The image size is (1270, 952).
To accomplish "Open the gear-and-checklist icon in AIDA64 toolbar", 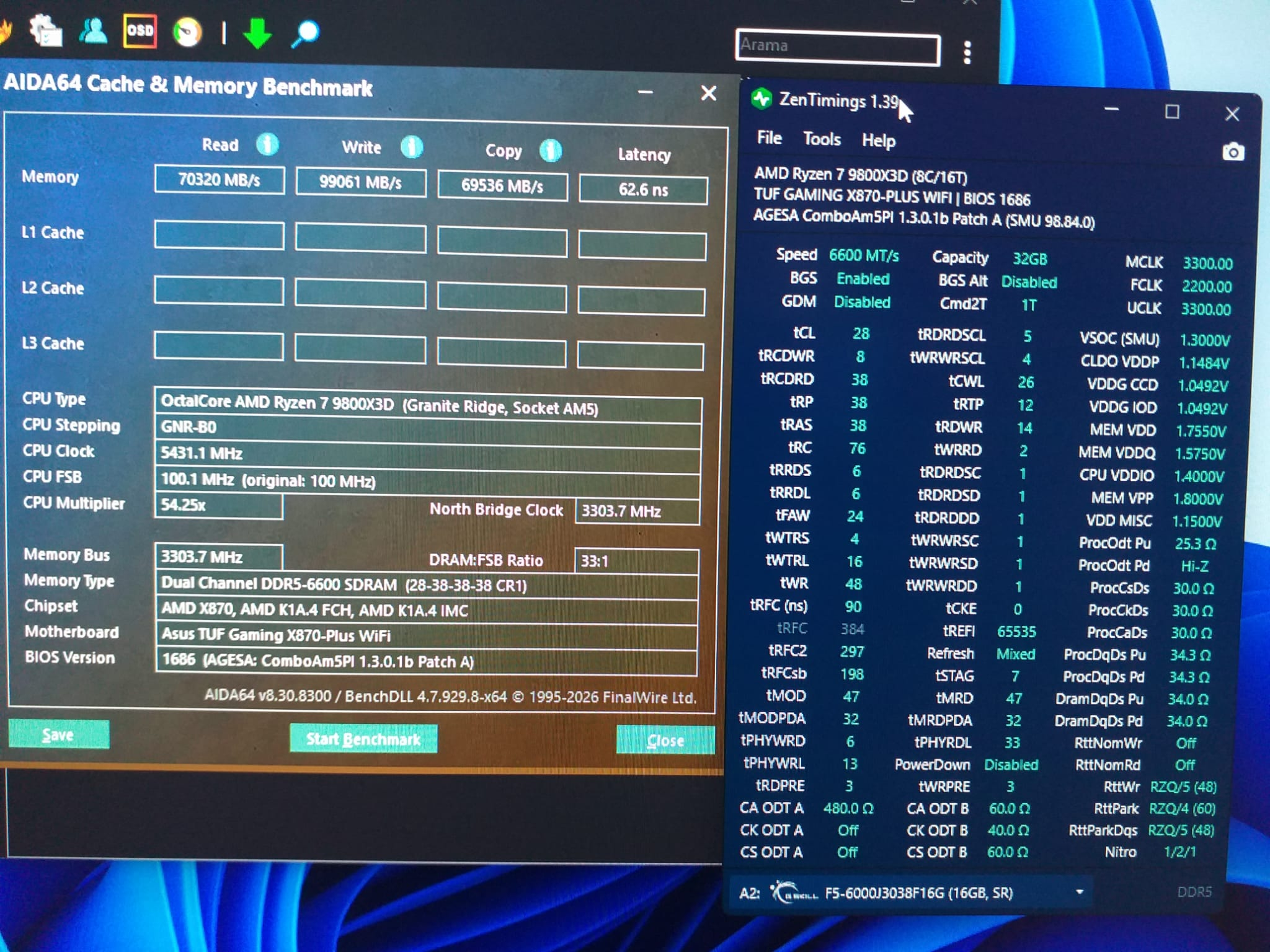I will coord(47,30).
